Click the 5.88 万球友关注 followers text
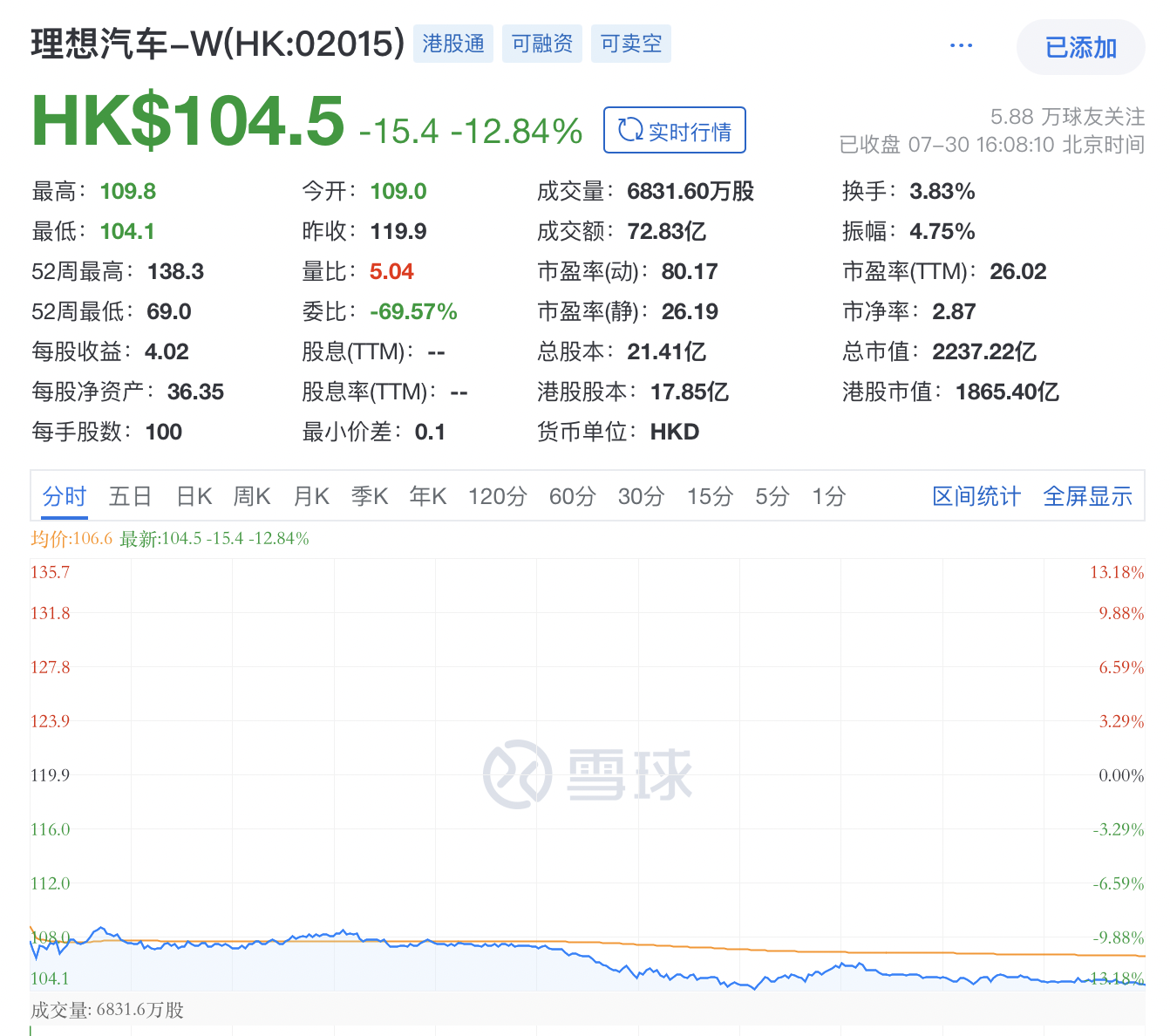Screen dimensions: 1170x1036 pos(1067,116)
